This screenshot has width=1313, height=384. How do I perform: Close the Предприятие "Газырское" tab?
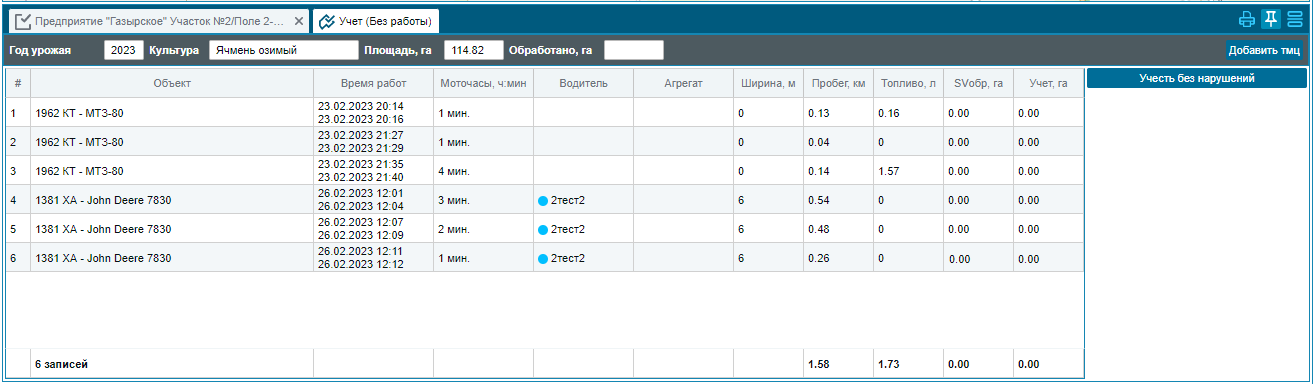coord(299,20)
